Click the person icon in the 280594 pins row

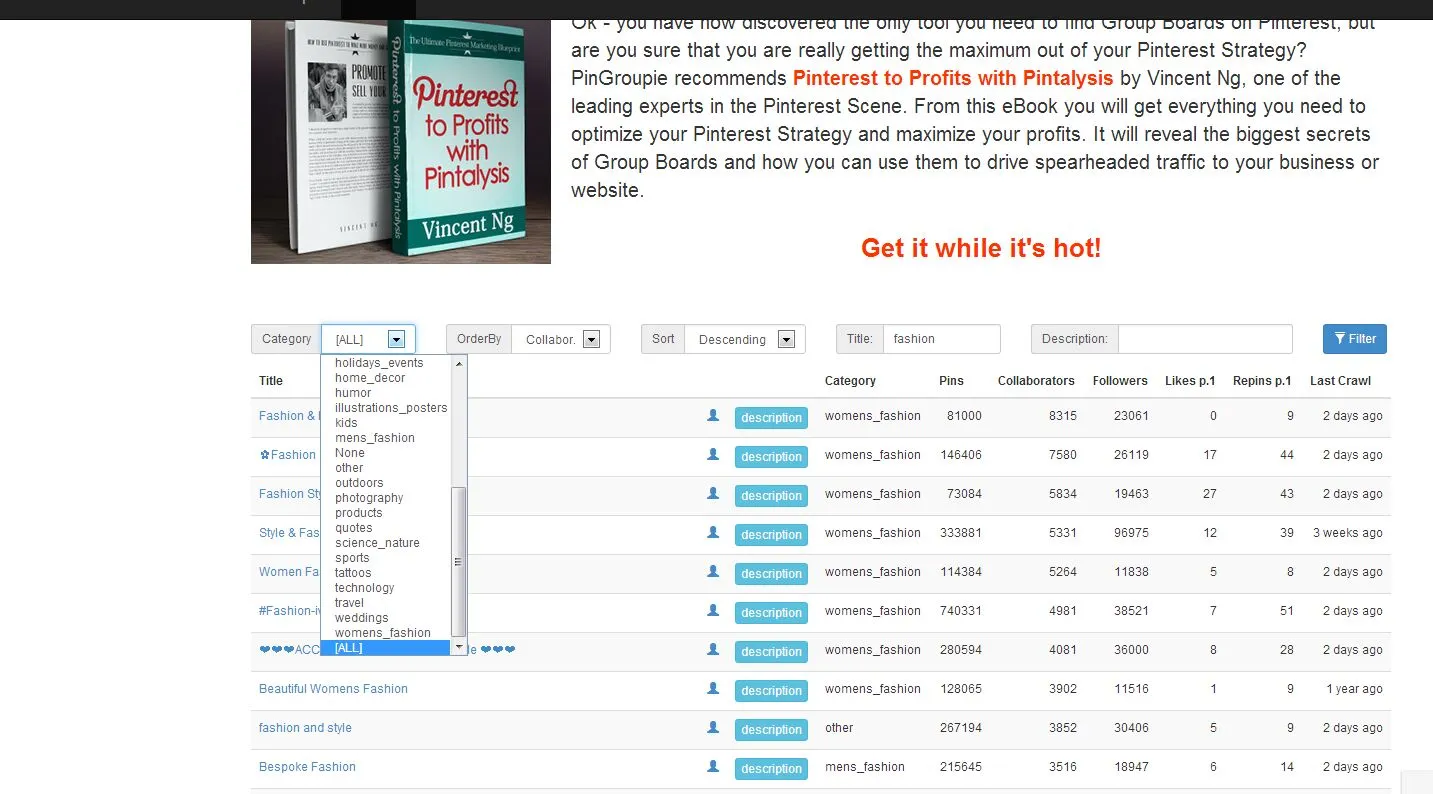tap(713, 649)
